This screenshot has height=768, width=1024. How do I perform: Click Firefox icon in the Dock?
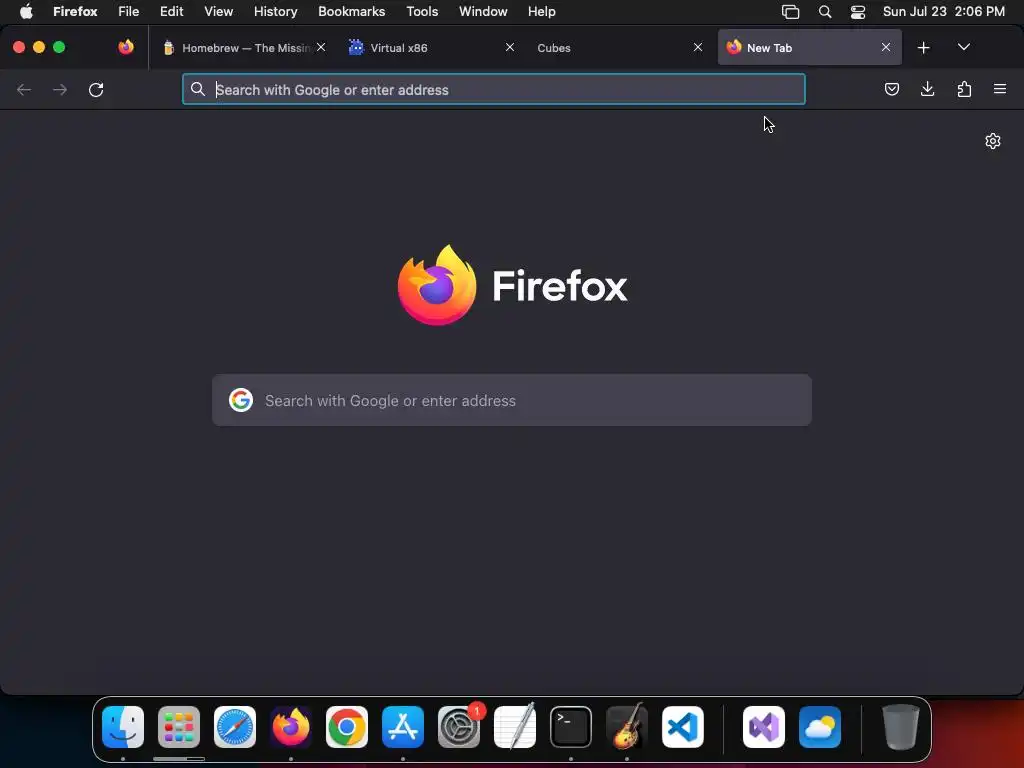(291, 727)
